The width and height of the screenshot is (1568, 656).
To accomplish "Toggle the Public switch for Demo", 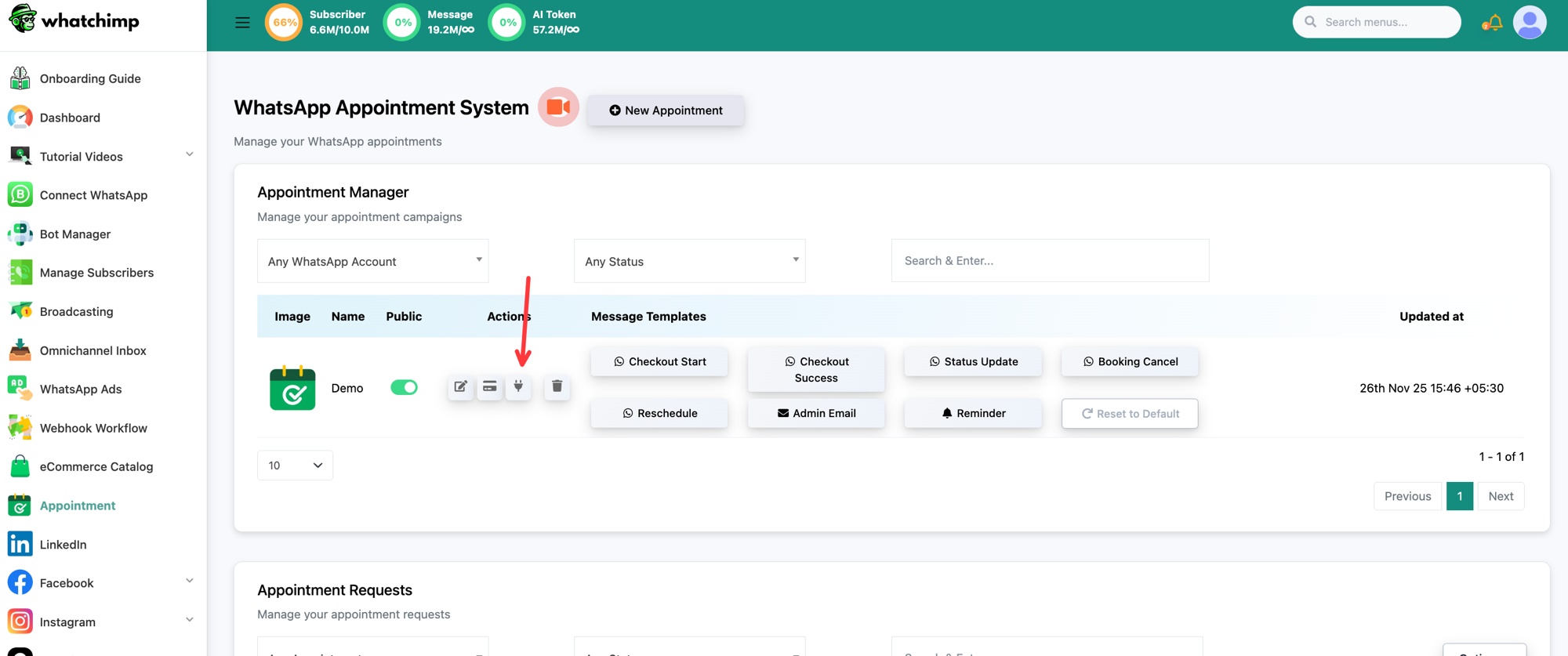I will (404, 387).
